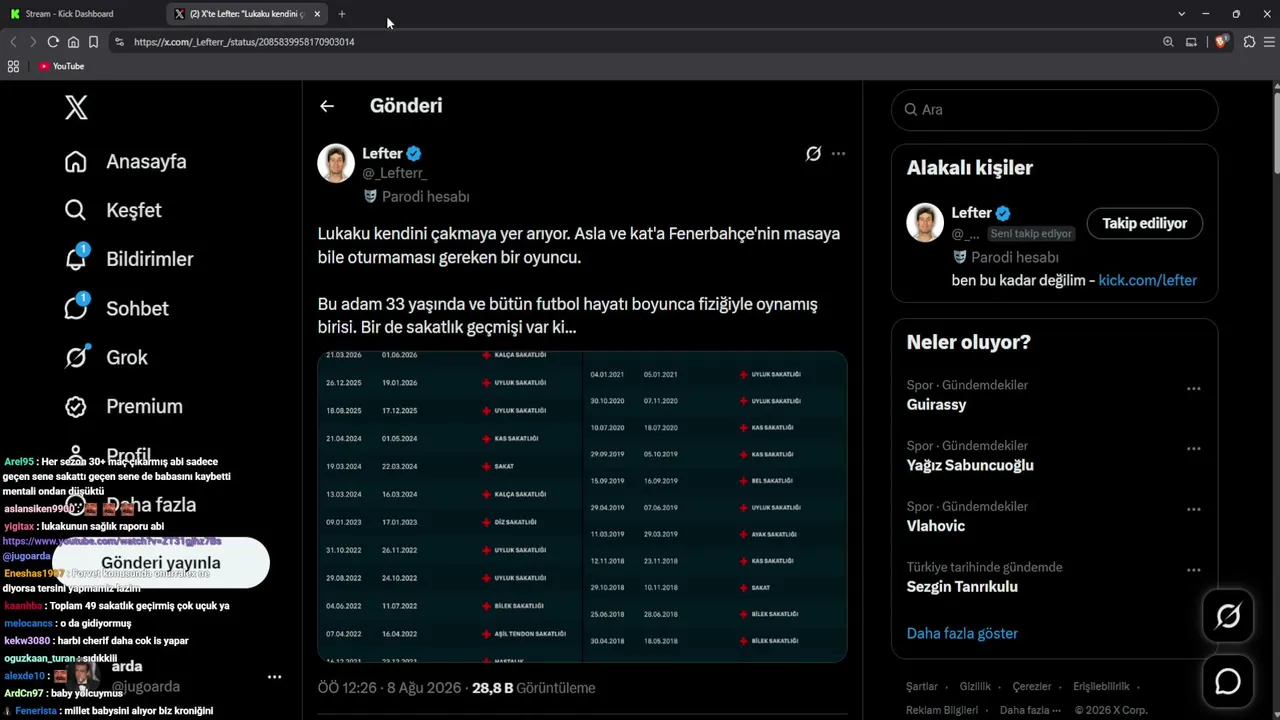
Task: Switch to Stream - Kick Dashboard tab
Action: 82,14
